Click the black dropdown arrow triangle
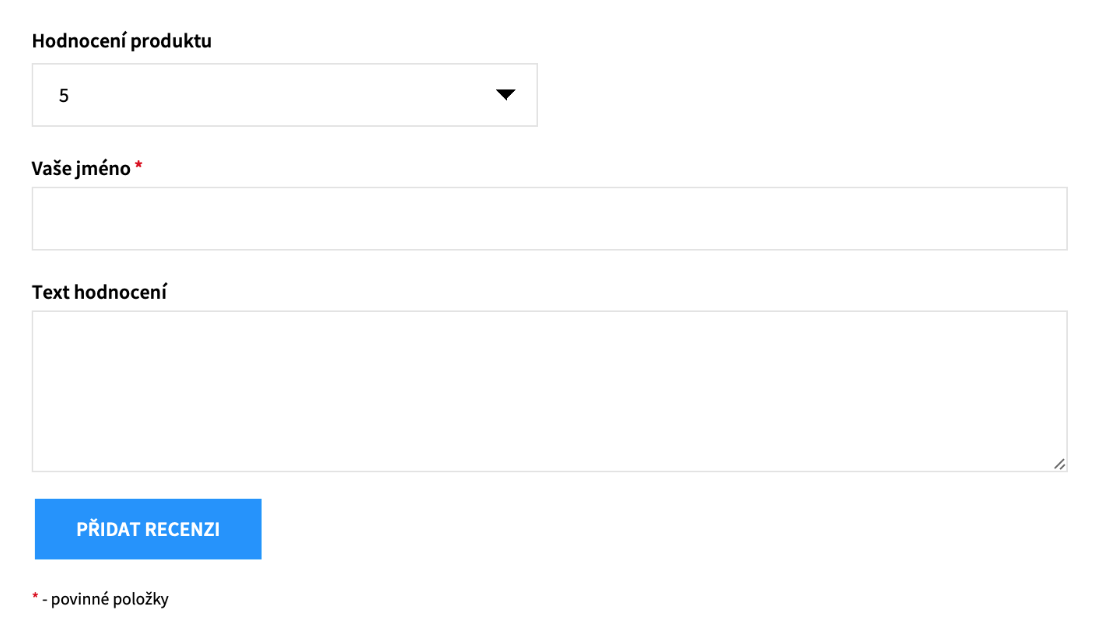Screen dimensions: 1093x618 click(x=505, y=95)
